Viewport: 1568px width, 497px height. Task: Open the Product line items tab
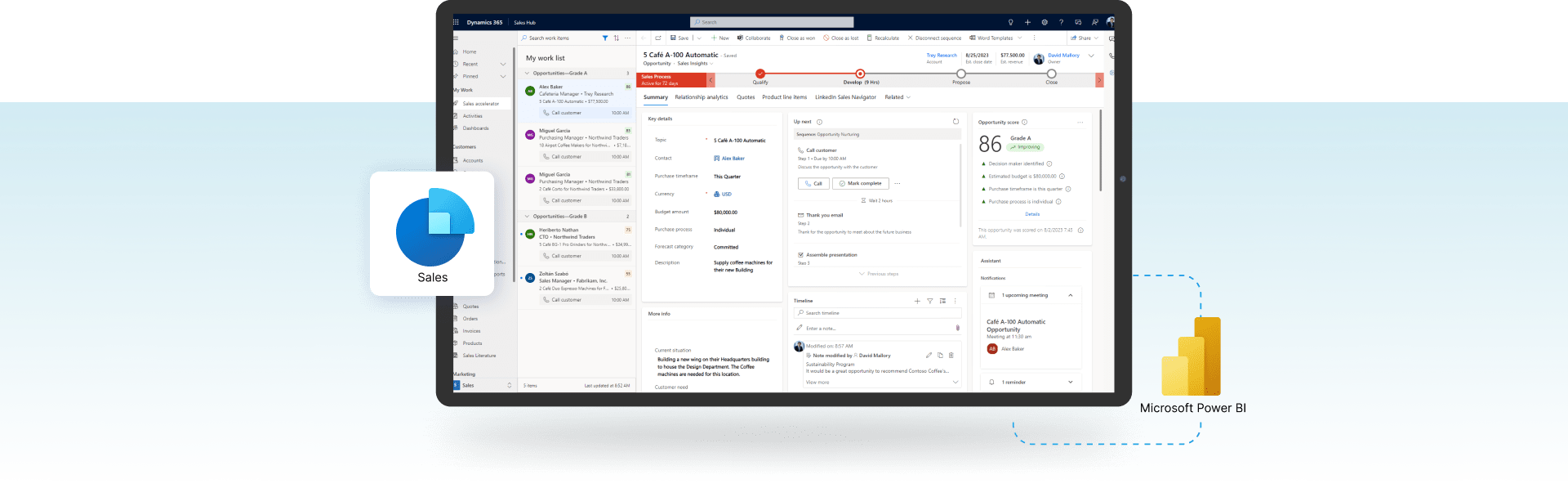785,97
